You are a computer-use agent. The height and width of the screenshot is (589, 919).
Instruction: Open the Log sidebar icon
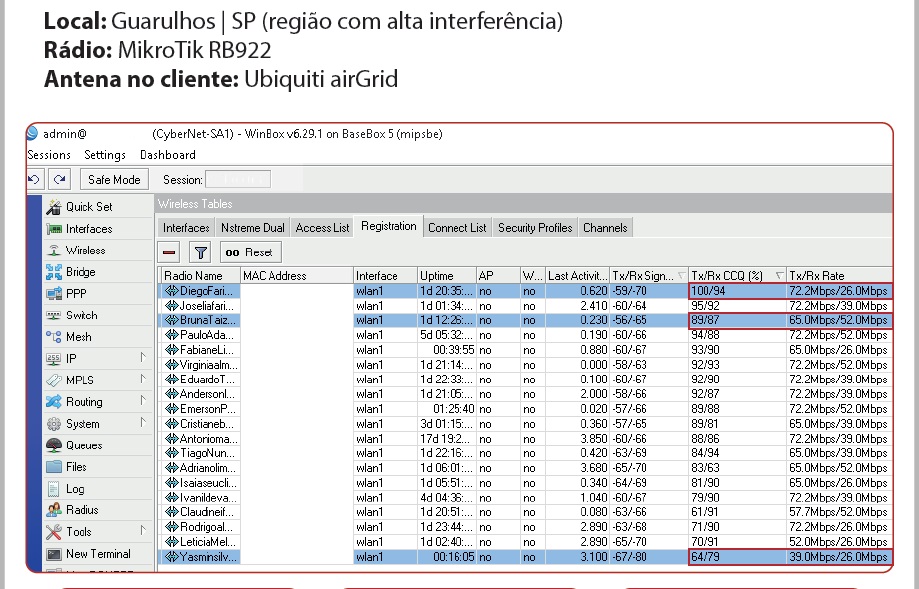click(x=54, y=489)
